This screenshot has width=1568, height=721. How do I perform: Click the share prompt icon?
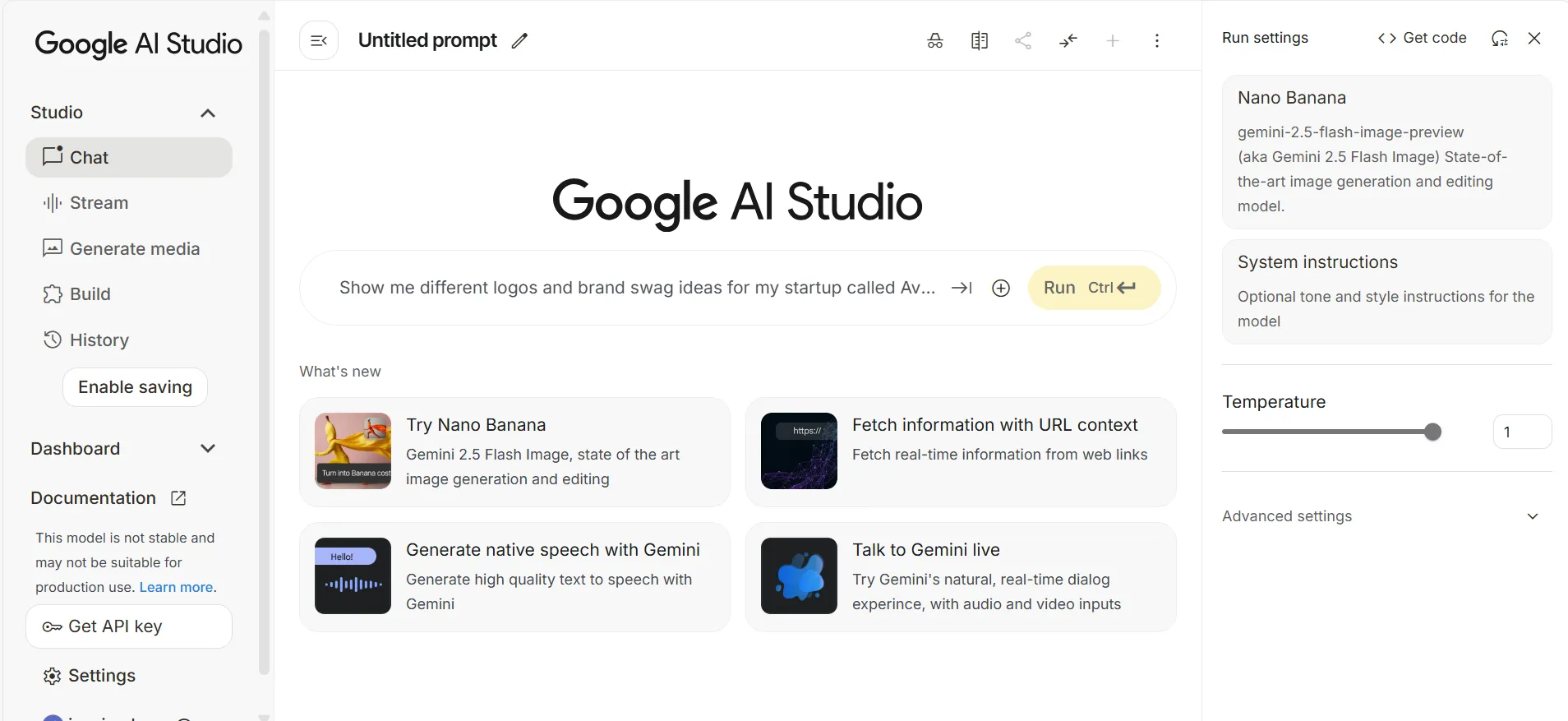1023,40
